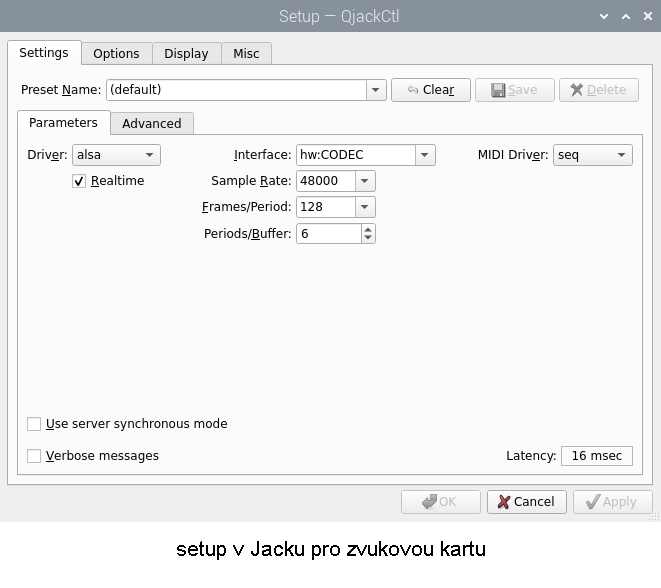661x588 pixels.
Task: Increase Periods/Buffer with the up arrow
Action: [x=368, y=230]
